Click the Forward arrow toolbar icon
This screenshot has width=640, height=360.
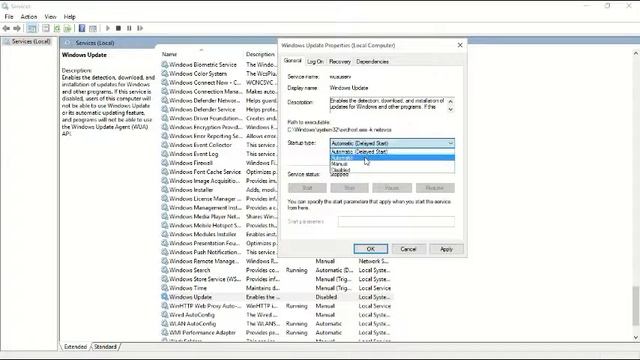point(17,28)
